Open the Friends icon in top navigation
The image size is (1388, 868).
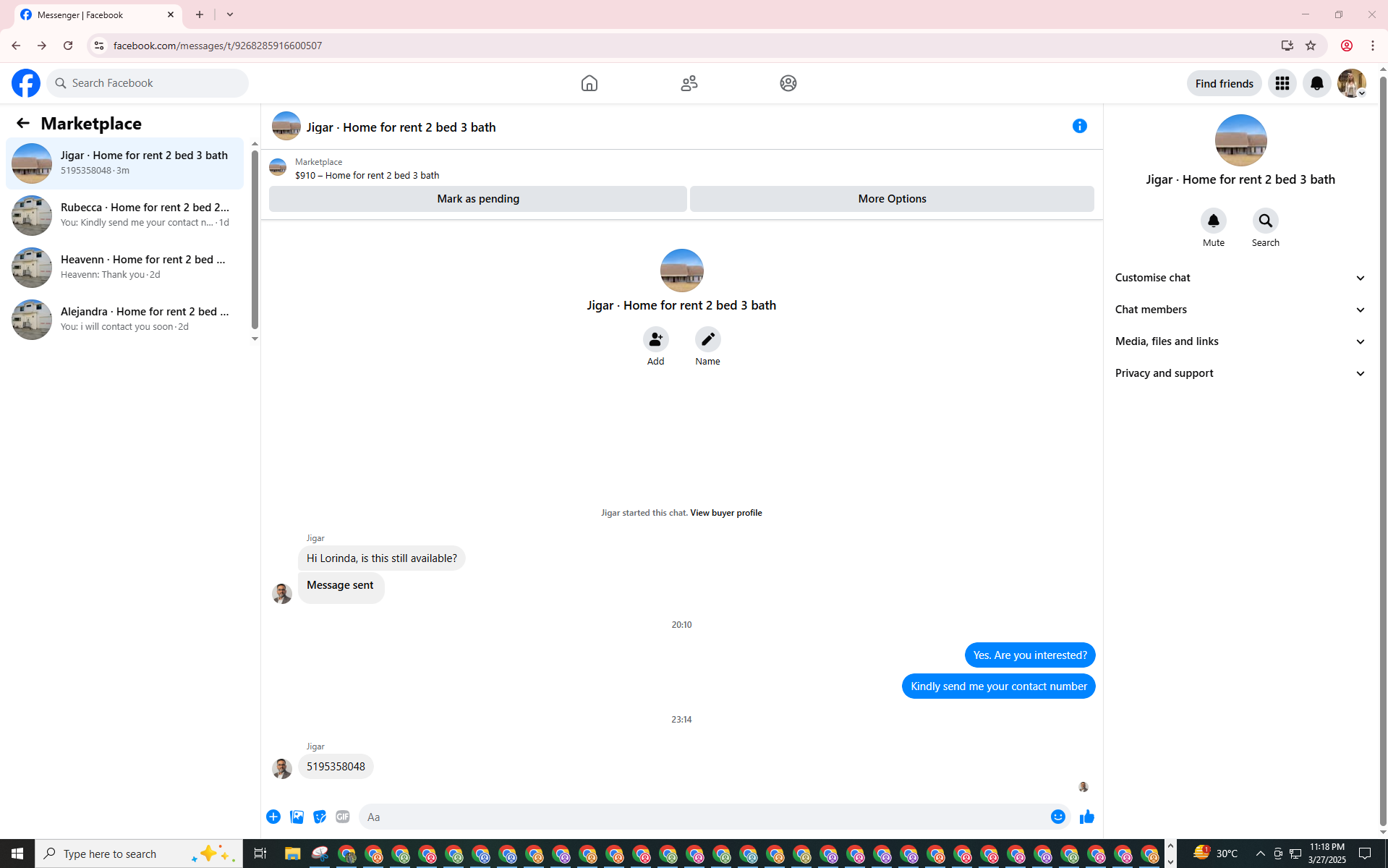[689, 83]
